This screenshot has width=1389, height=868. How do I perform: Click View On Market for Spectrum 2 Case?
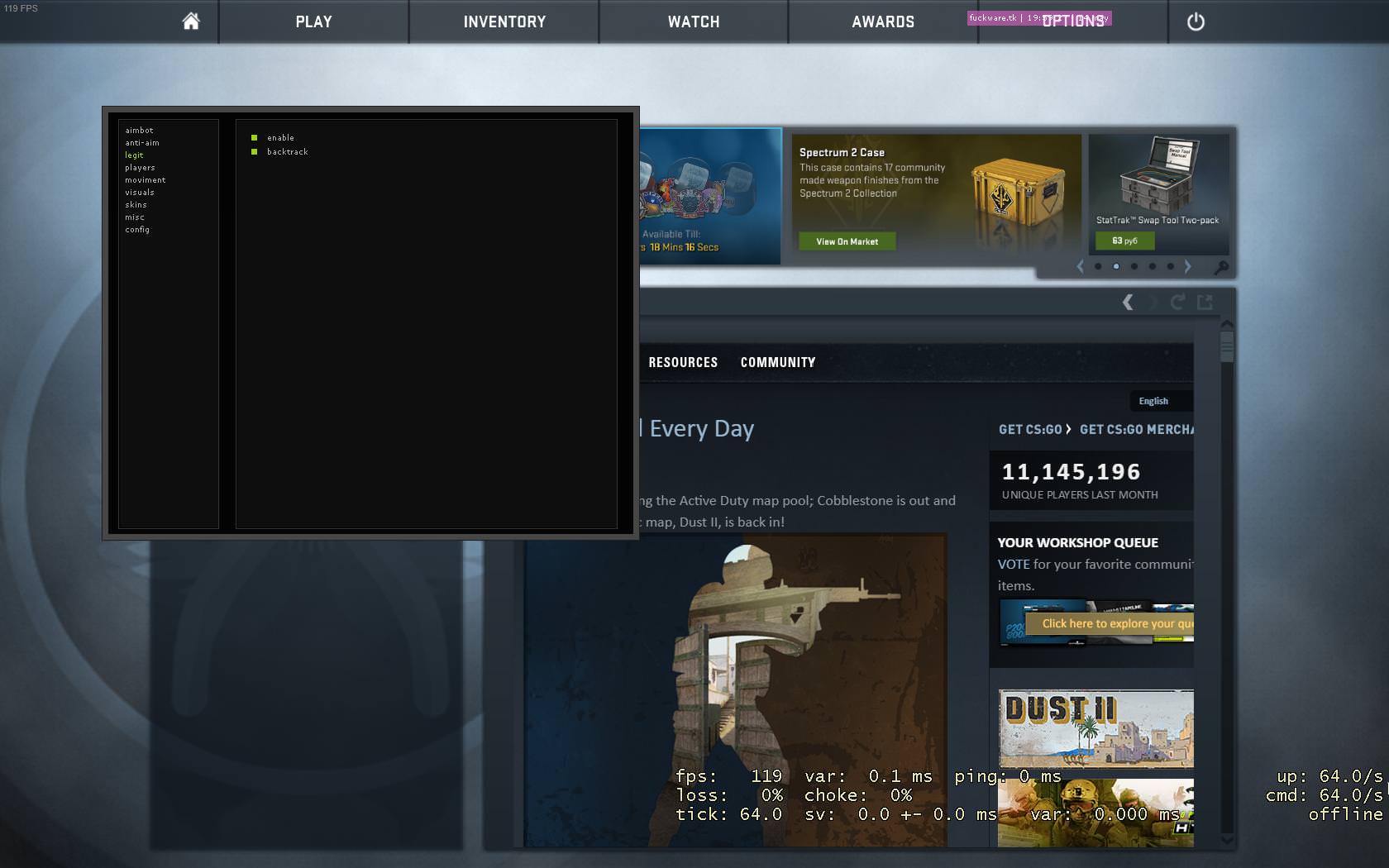pos(847,241)
